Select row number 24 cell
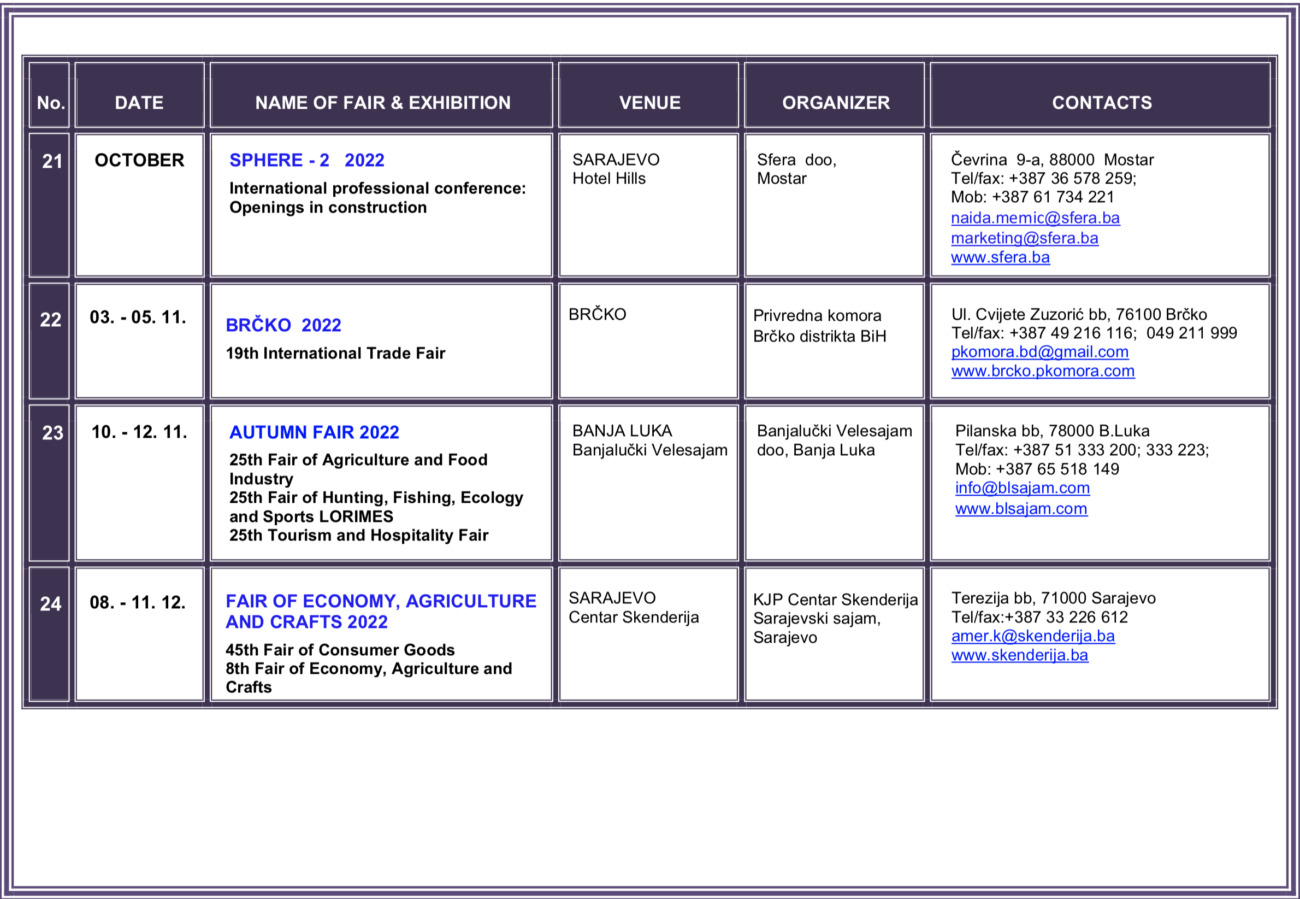Screen dimensions: 1300x899 [50, 604]
